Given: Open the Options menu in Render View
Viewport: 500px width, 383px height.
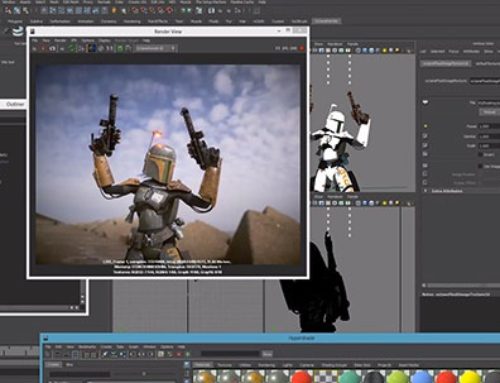Looking at the screenshot, I should pos(88,41).
